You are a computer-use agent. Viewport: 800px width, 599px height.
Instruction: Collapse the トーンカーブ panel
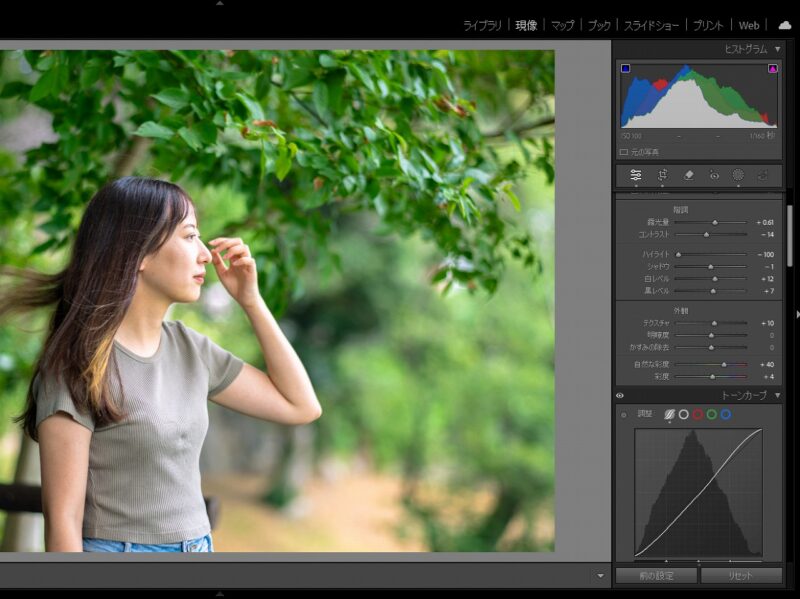point(777,396)
